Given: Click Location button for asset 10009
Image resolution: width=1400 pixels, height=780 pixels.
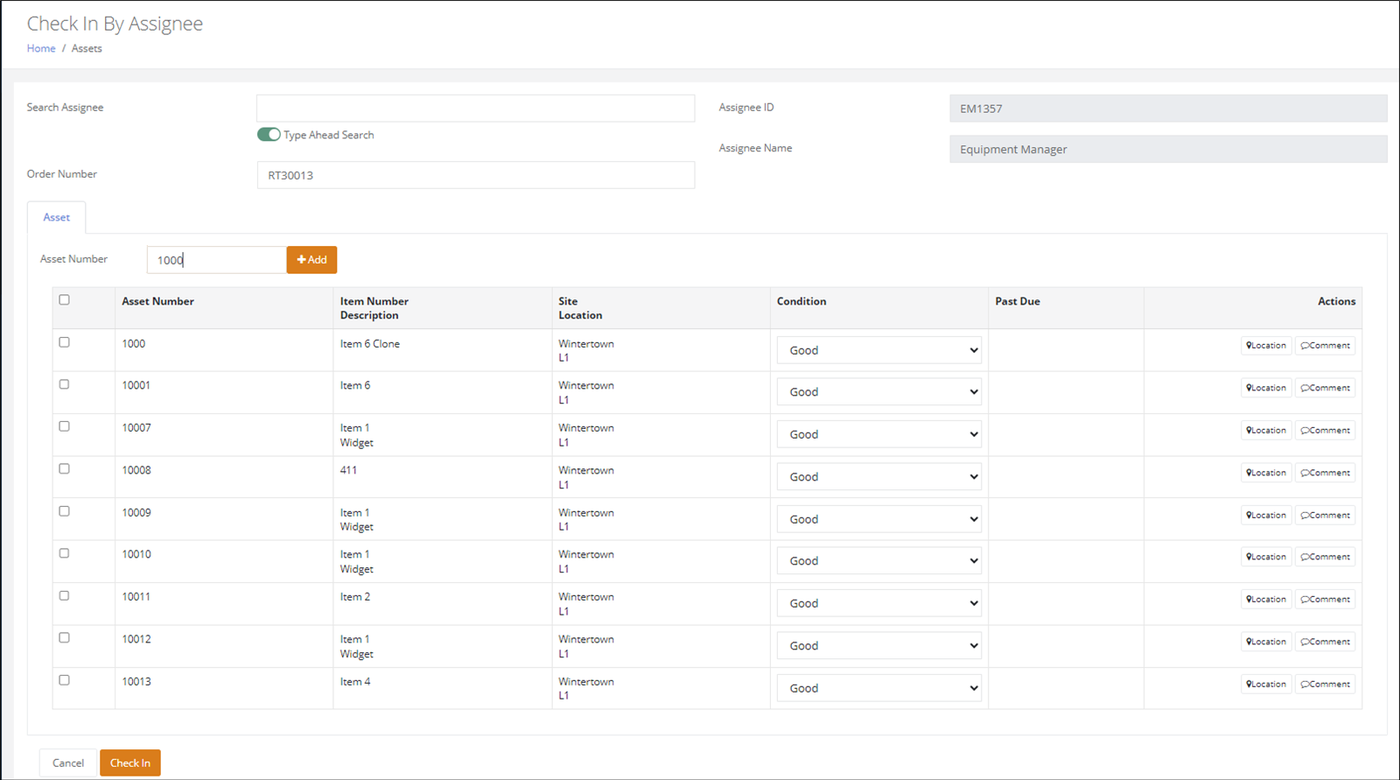Looking at the screenshot, I should coord(1266,515).
